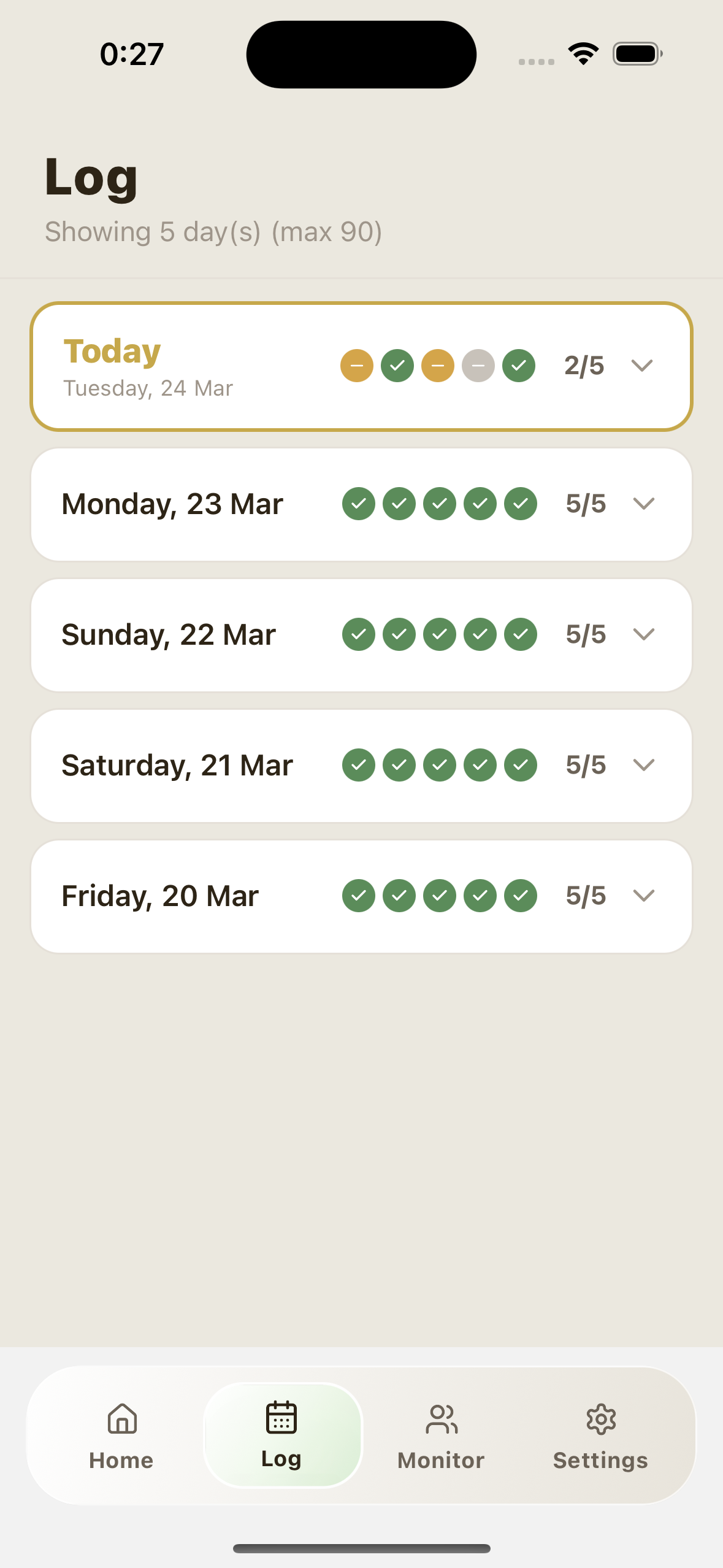Viewport: 723px width, 1568px height.
Task: Expand Sunday, 22 Mar chevron
Action: click(644, 634)
